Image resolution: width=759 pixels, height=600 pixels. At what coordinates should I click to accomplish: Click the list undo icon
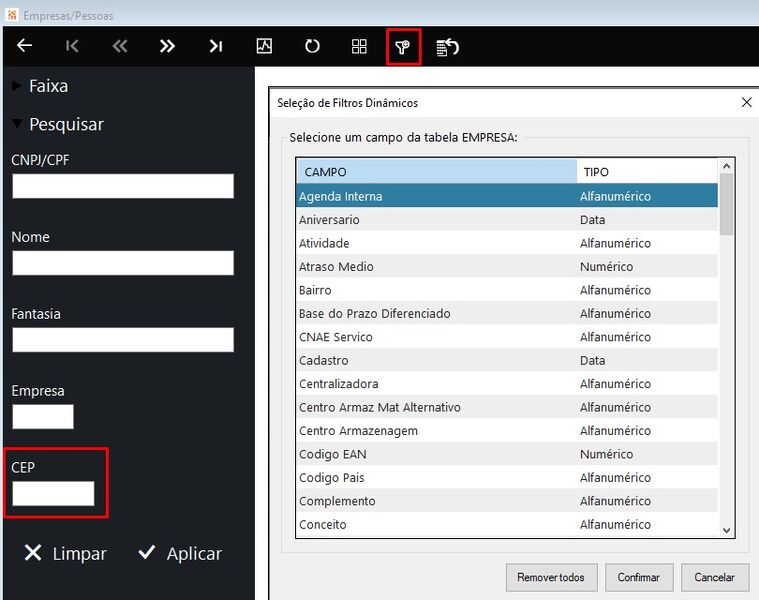pyautogui.click(x=448, y=47)
